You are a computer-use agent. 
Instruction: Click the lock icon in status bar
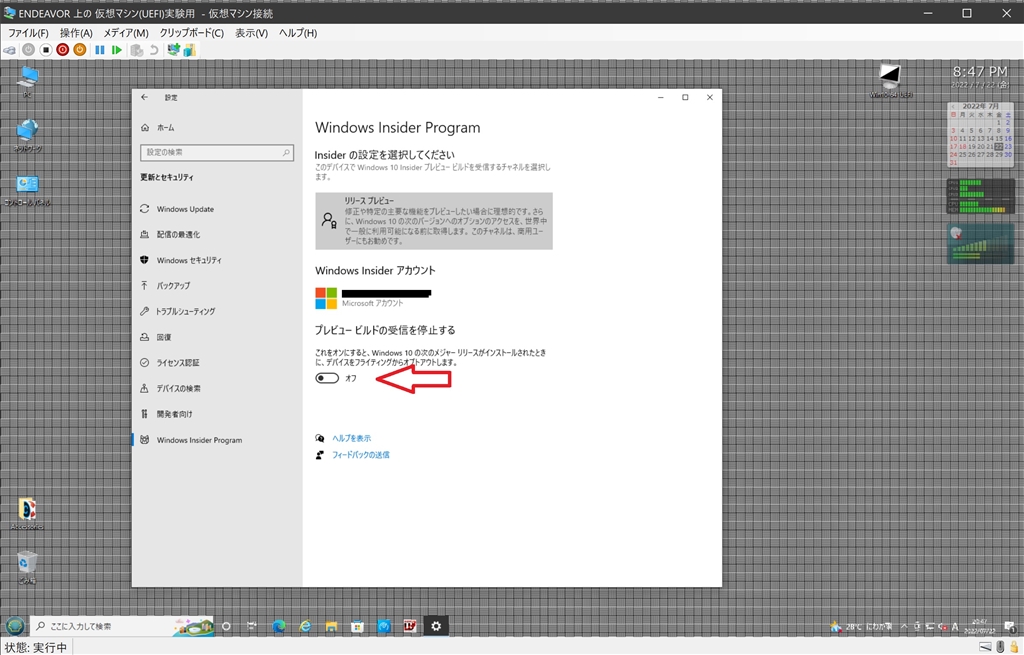pos(1014,648)
